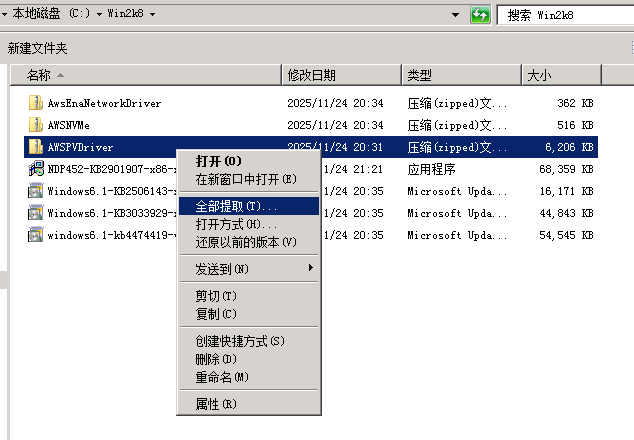
Task: Sort by the 名称 column header
Action: [x=146, y=75]
